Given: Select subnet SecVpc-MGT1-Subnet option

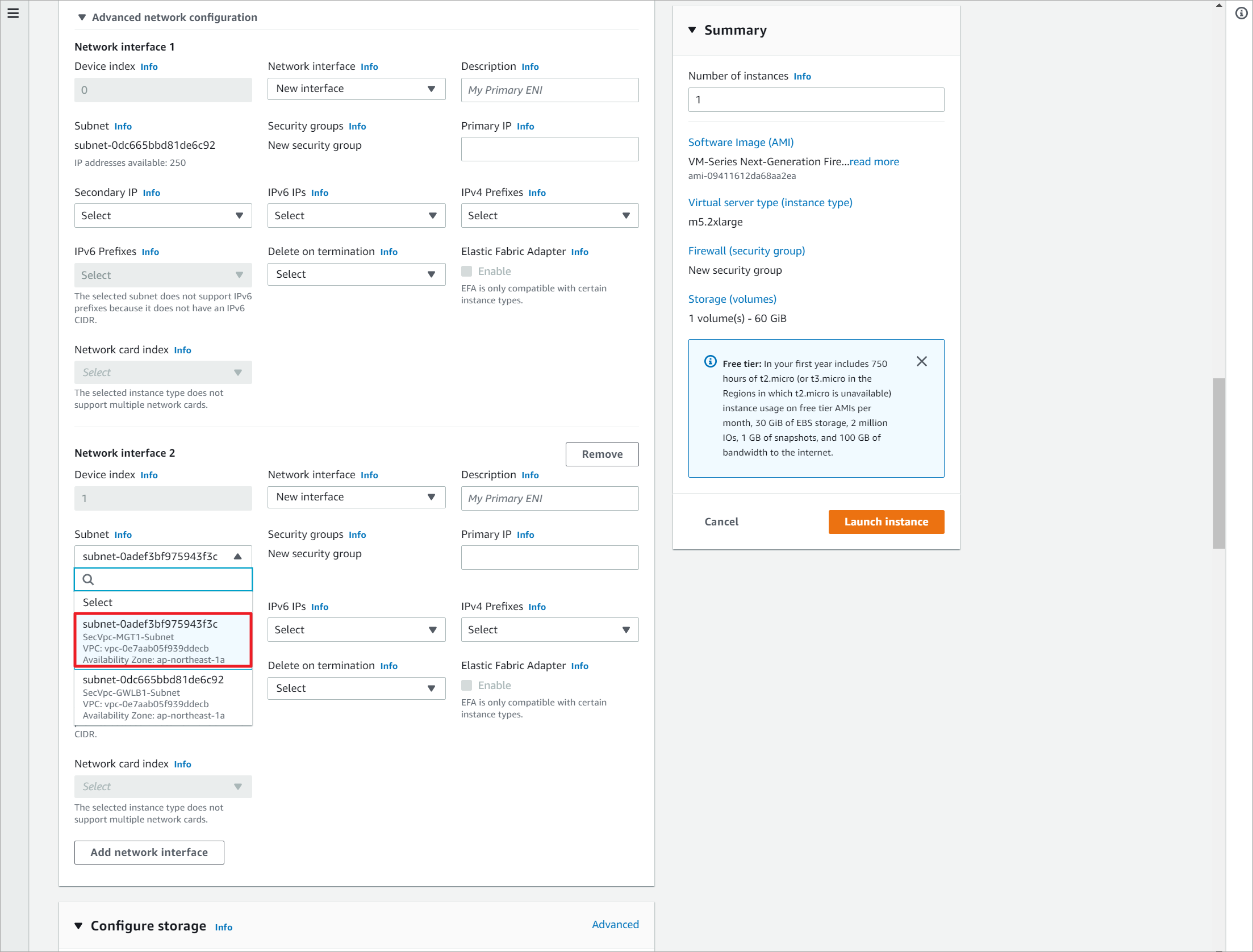Looking at the screenshot, I should 163,641.
